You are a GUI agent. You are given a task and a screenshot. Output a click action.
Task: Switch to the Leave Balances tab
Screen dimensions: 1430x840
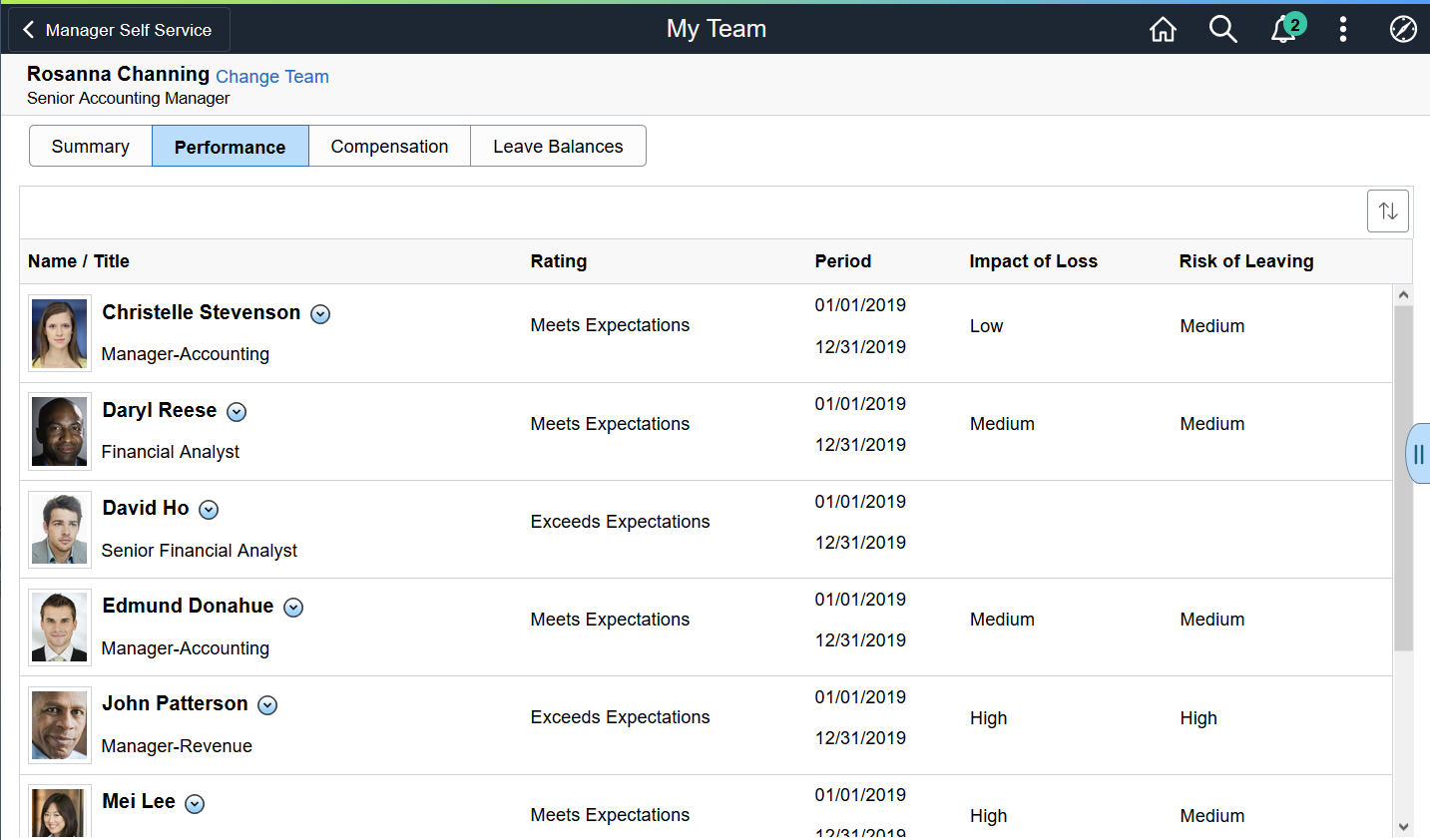tap(558, 146)
